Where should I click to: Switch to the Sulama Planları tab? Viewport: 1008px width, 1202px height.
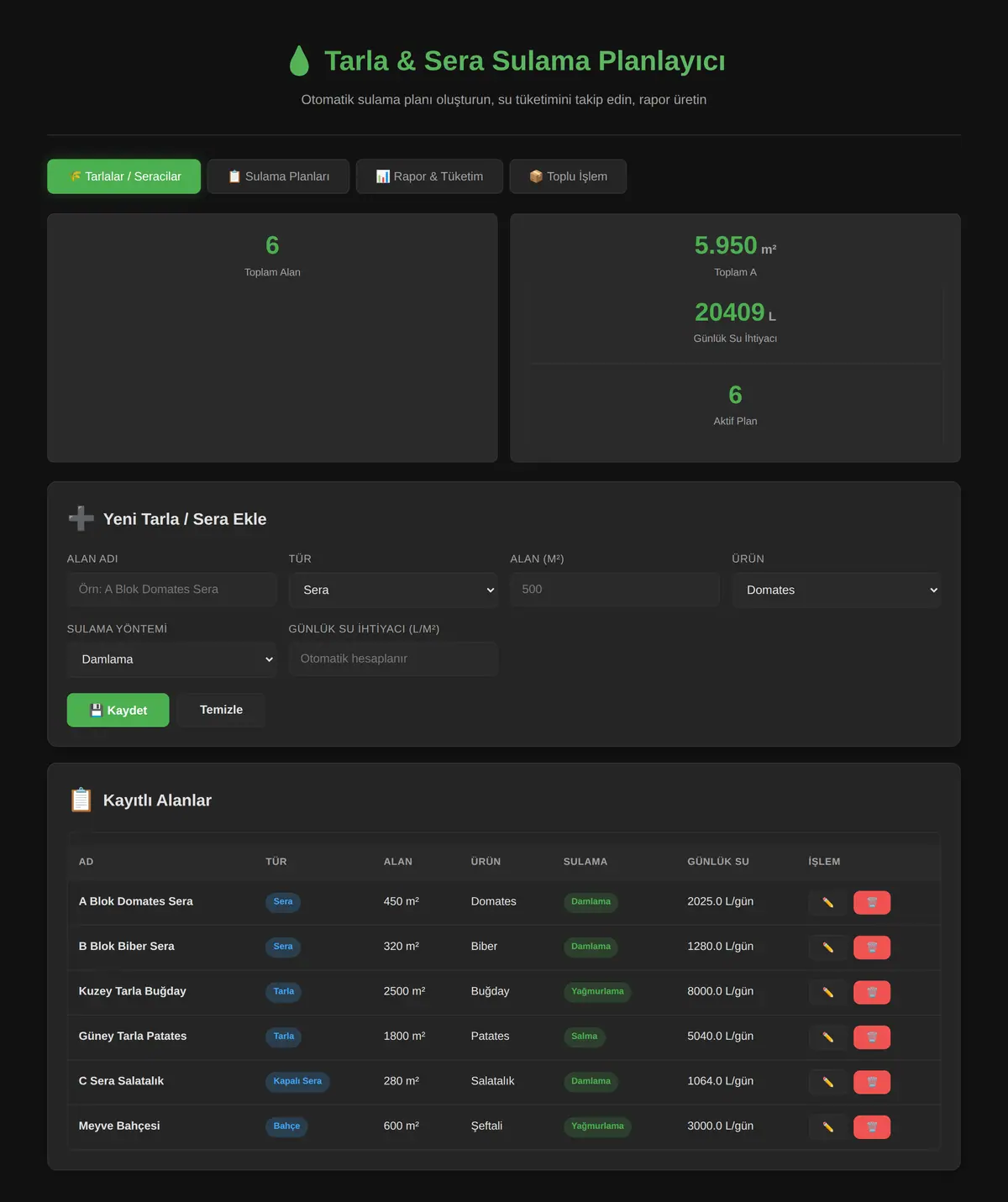click(x=278, y=176)
